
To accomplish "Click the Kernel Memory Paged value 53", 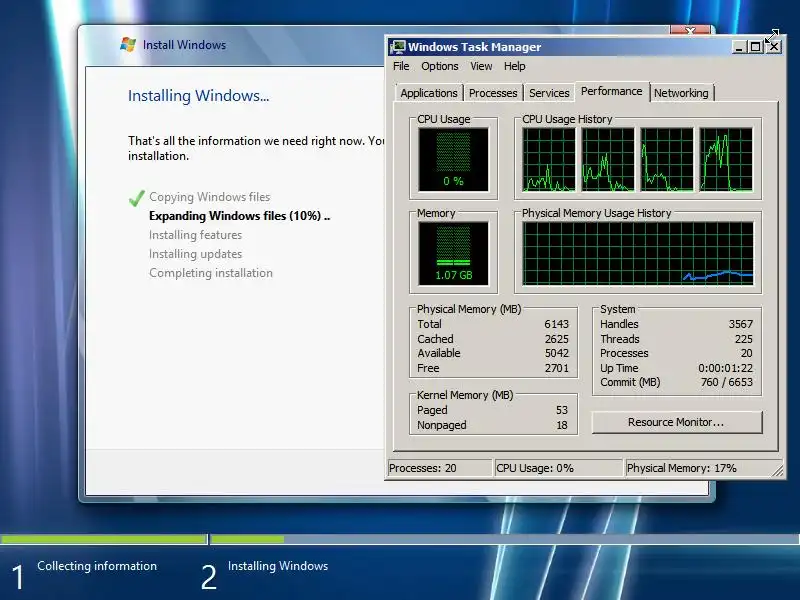I will [x=562, y=410].
